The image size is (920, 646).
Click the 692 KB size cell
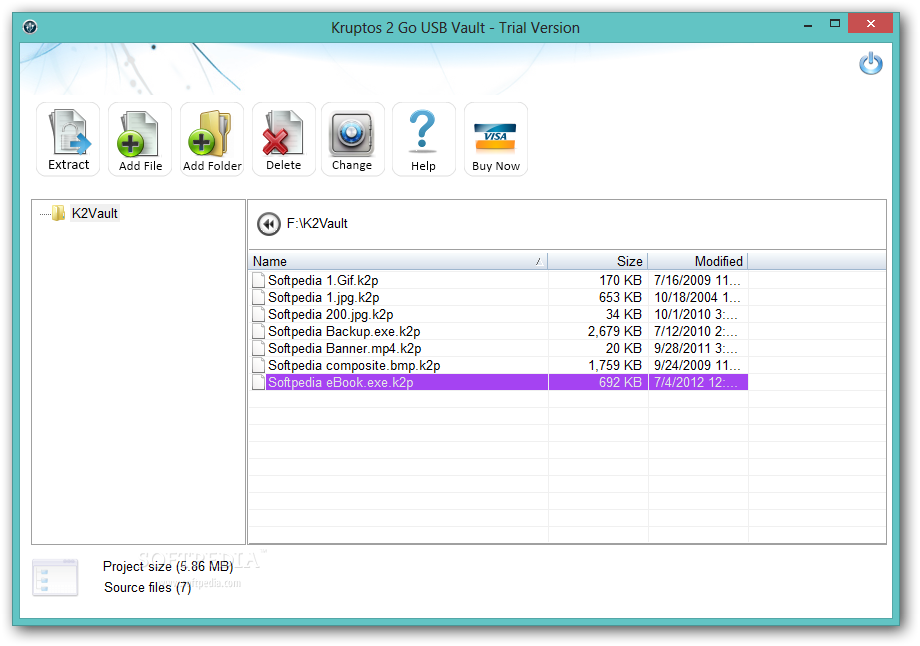click(x=598, y=383)
